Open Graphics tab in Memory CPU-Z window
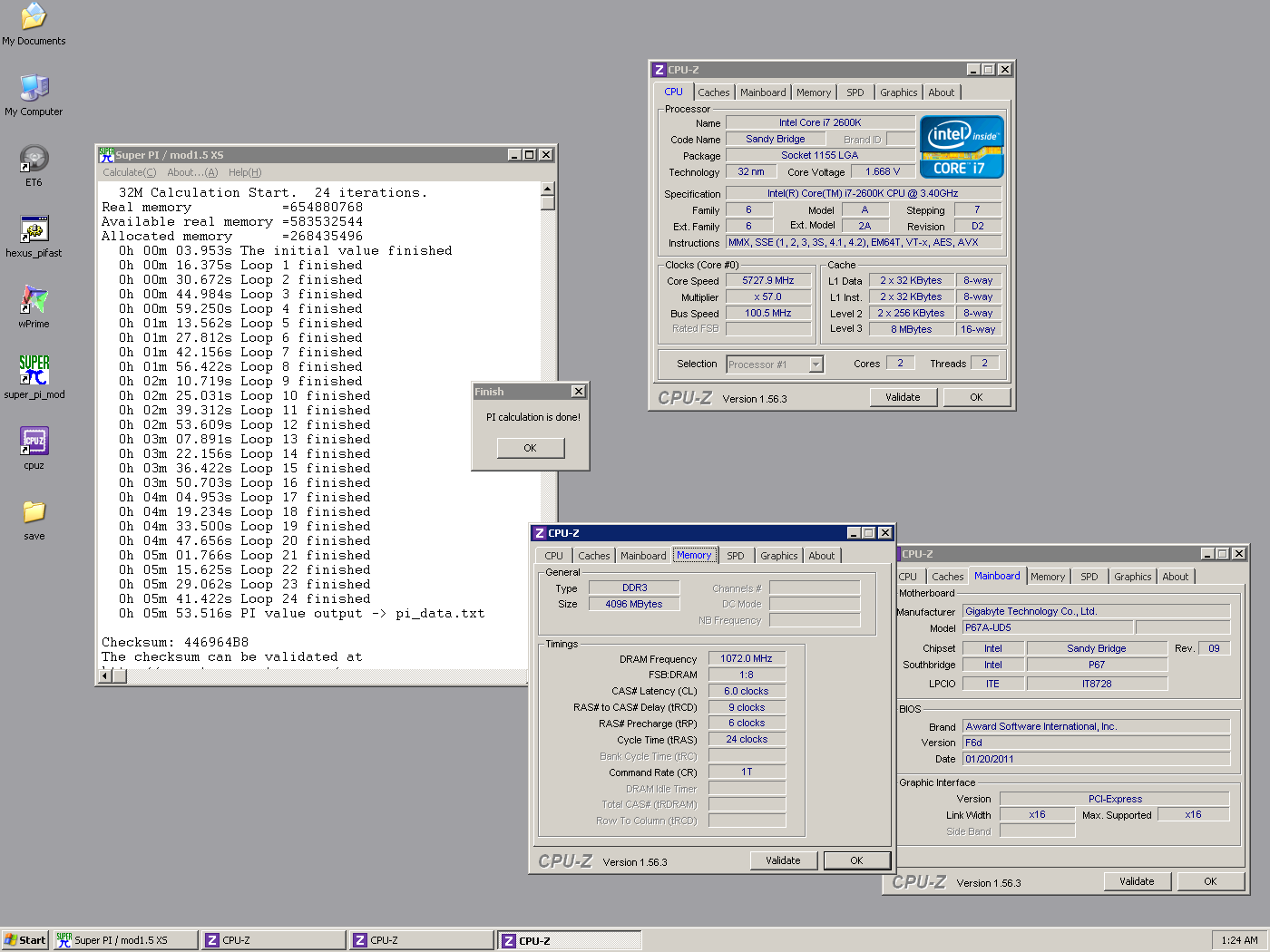The image size is (1270, 952). (779, 556)
